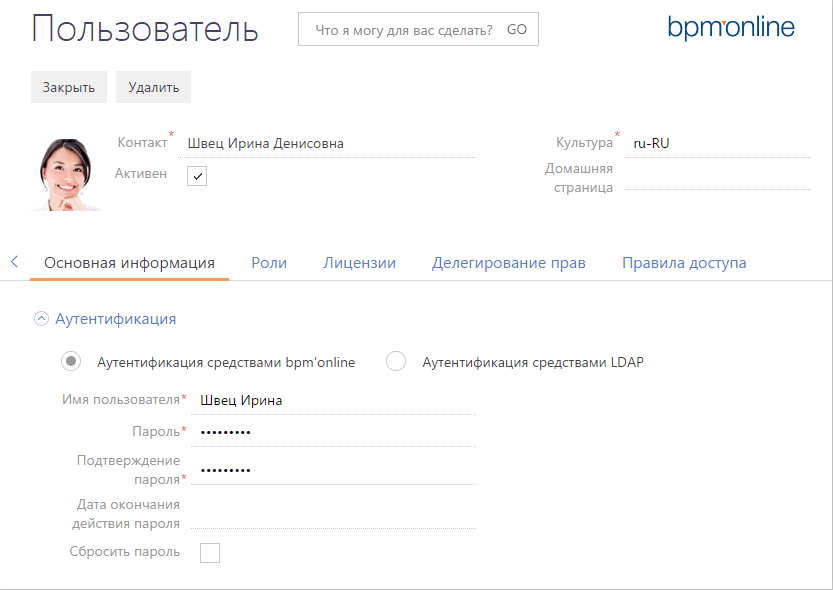833x590 pixels.
Task: Open the Культура lookup field
Action: pyautogui.click(x=717, y=143)
